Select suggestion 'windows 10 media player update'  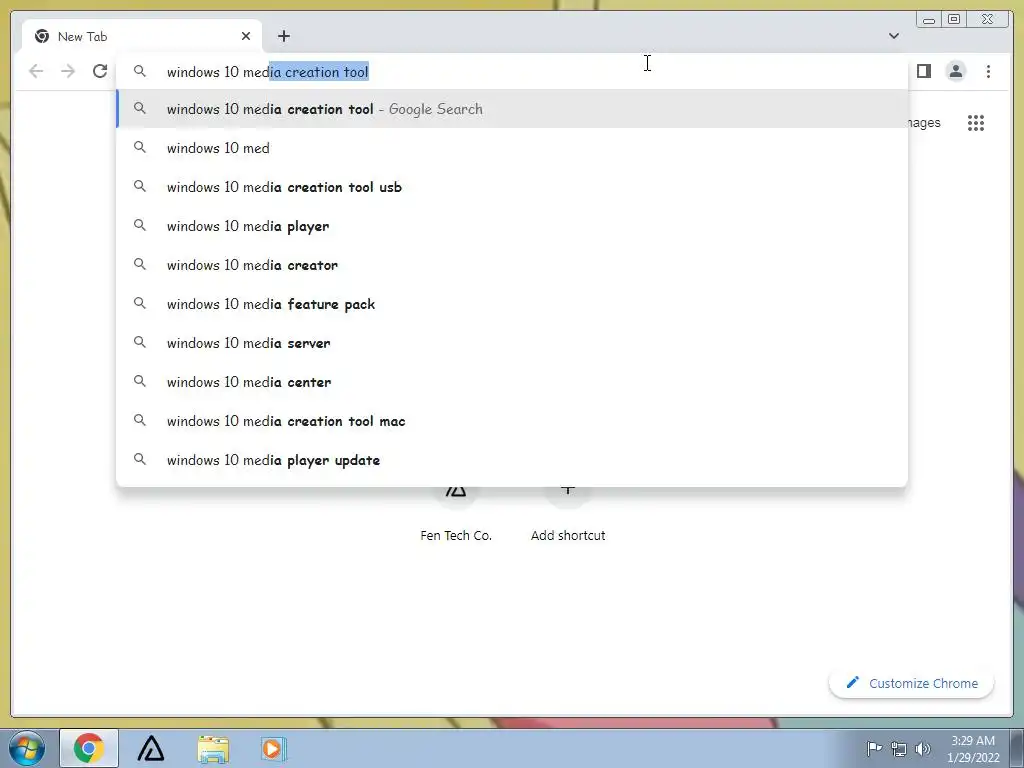pyautogui.click(x=512, y=460)
